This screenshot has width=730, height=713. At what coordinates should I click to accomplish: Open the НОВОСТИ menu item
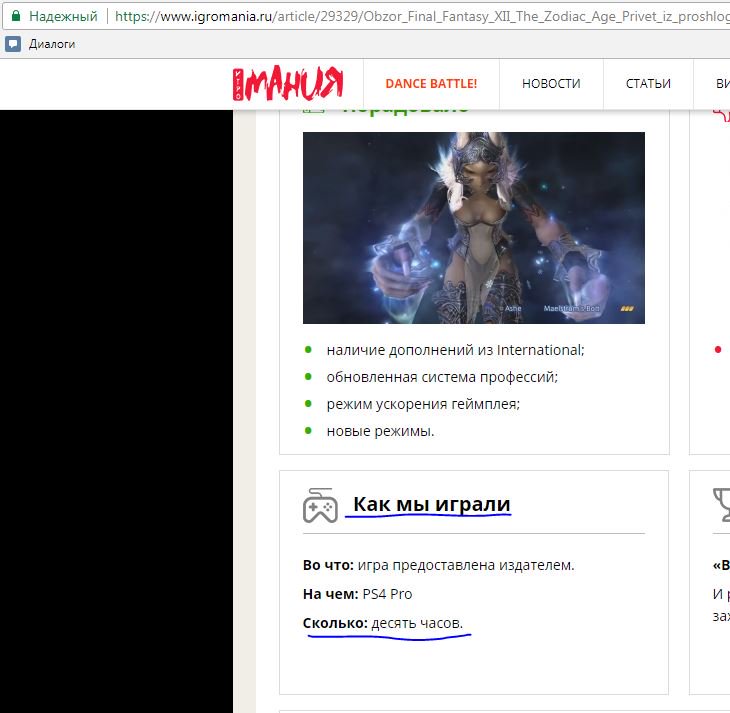551,84
